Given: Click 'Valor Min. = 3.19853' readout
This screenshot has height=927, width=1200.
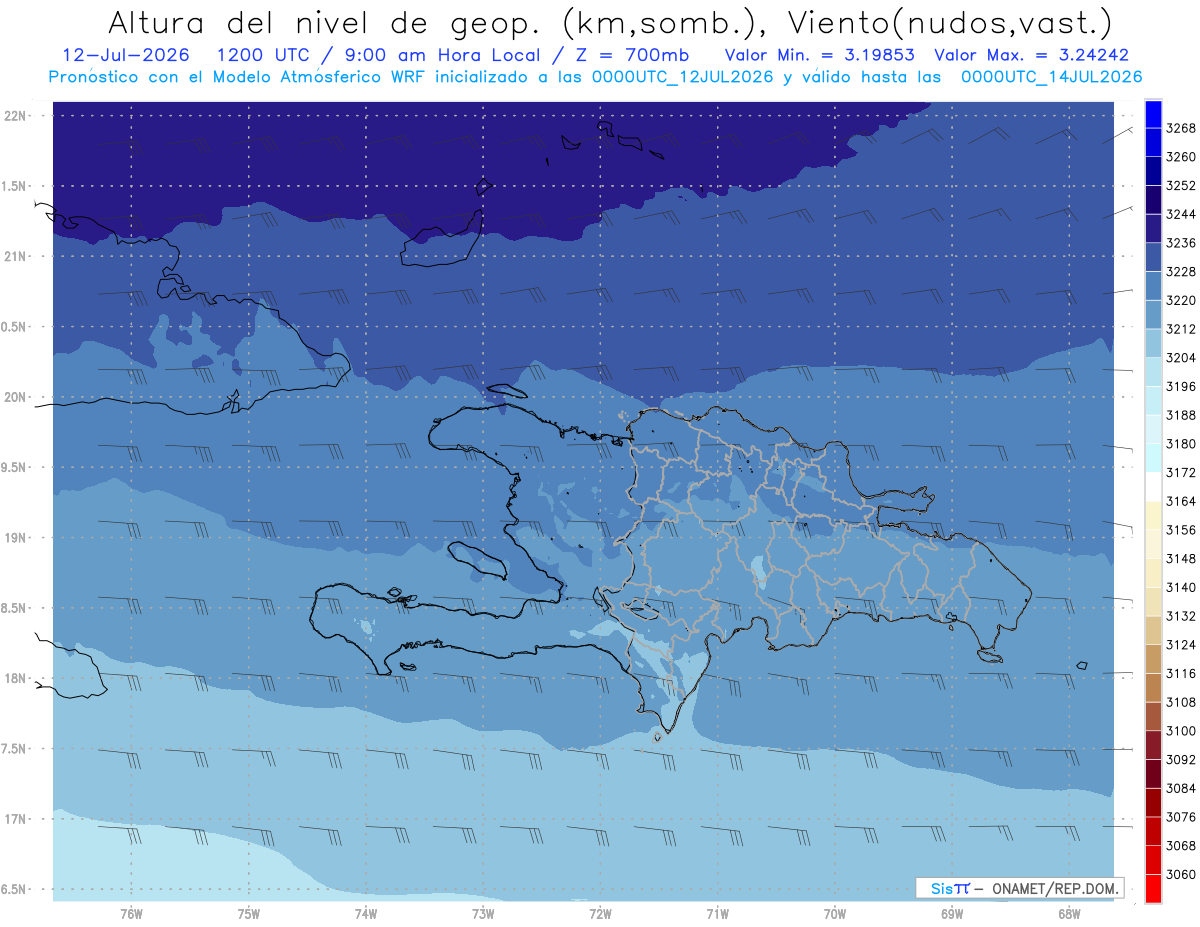Looking at the screenshot, I should (819, 55).
